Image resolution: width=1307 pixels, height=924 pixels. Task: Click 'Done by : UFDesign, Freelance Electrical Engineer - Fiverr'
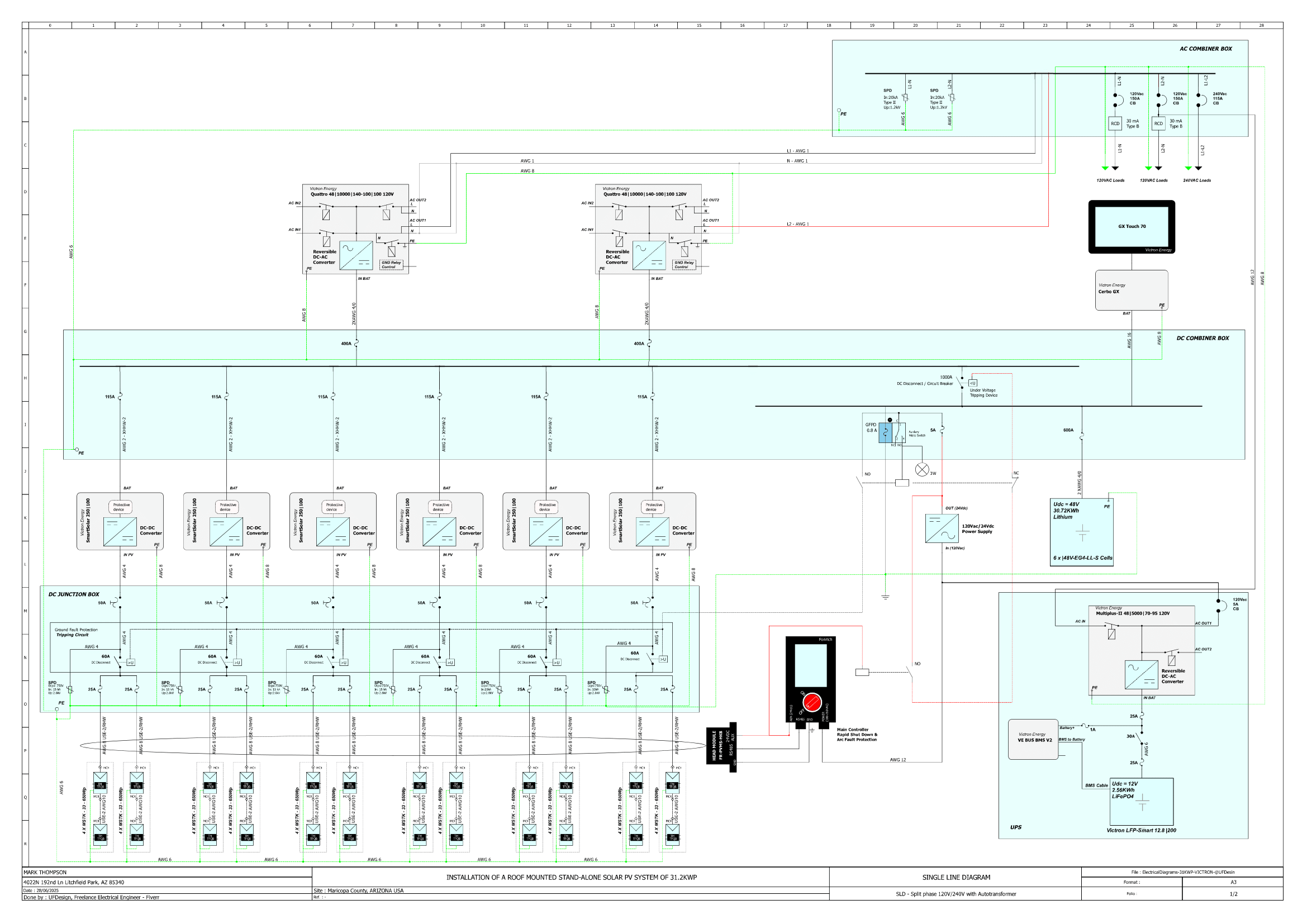coord(91,898)
